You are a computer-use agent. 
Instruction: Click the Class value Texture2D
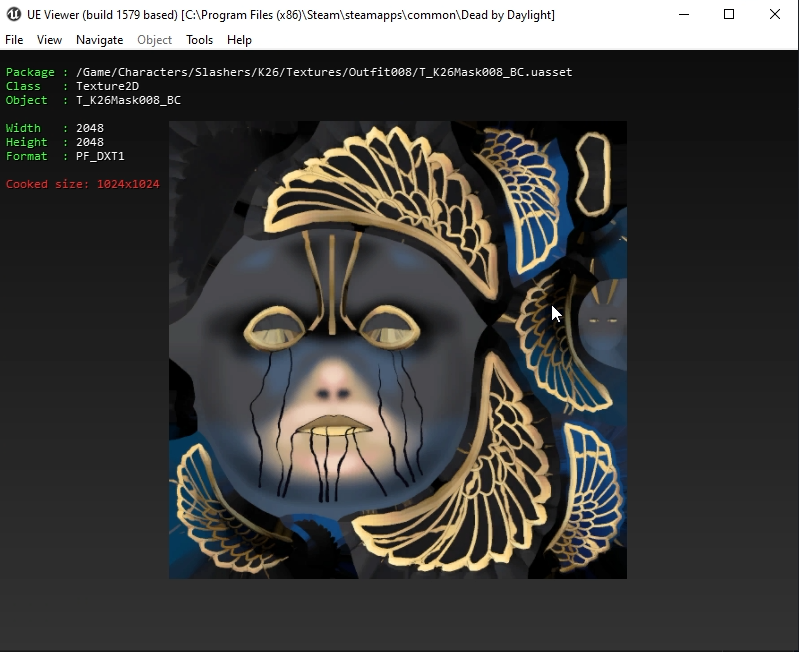108,86
